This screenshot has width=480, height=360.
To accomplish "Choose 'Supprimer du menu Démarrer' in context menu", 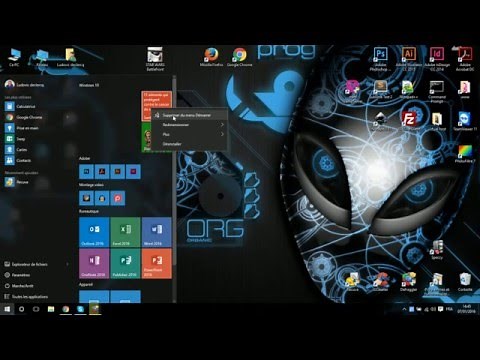I will click(189, 115).
